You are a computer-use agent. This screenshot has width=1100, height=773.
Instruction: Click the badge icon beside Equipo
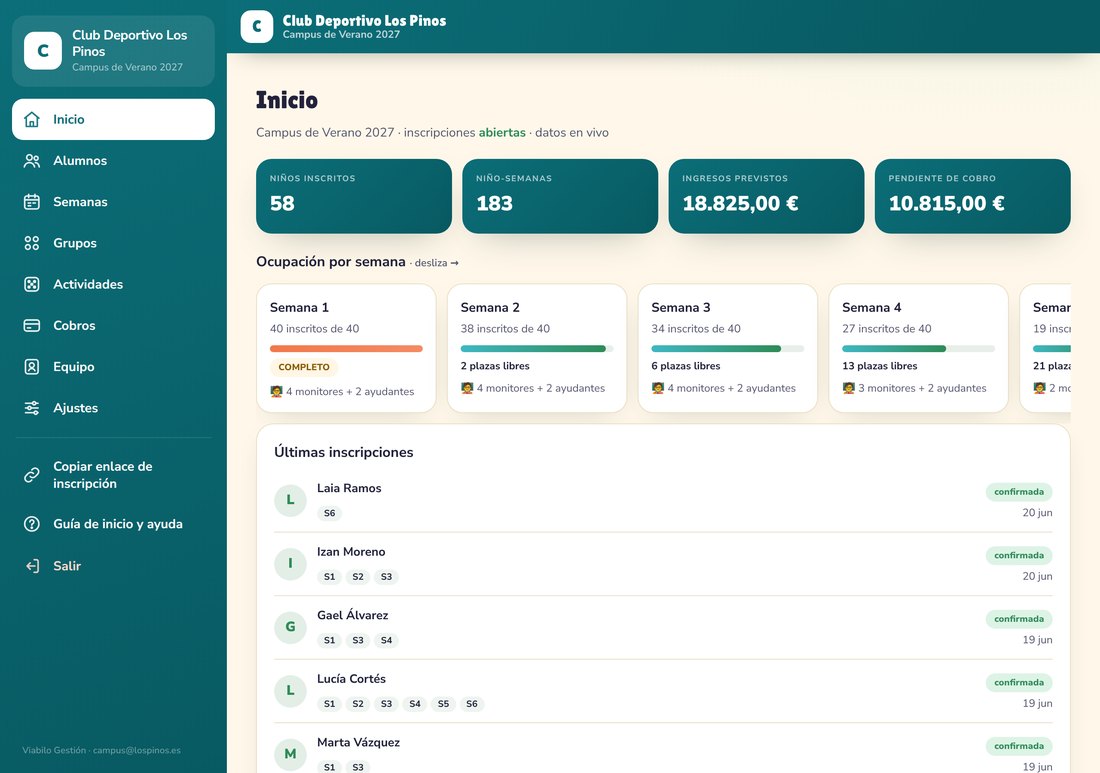coord(32,367)
